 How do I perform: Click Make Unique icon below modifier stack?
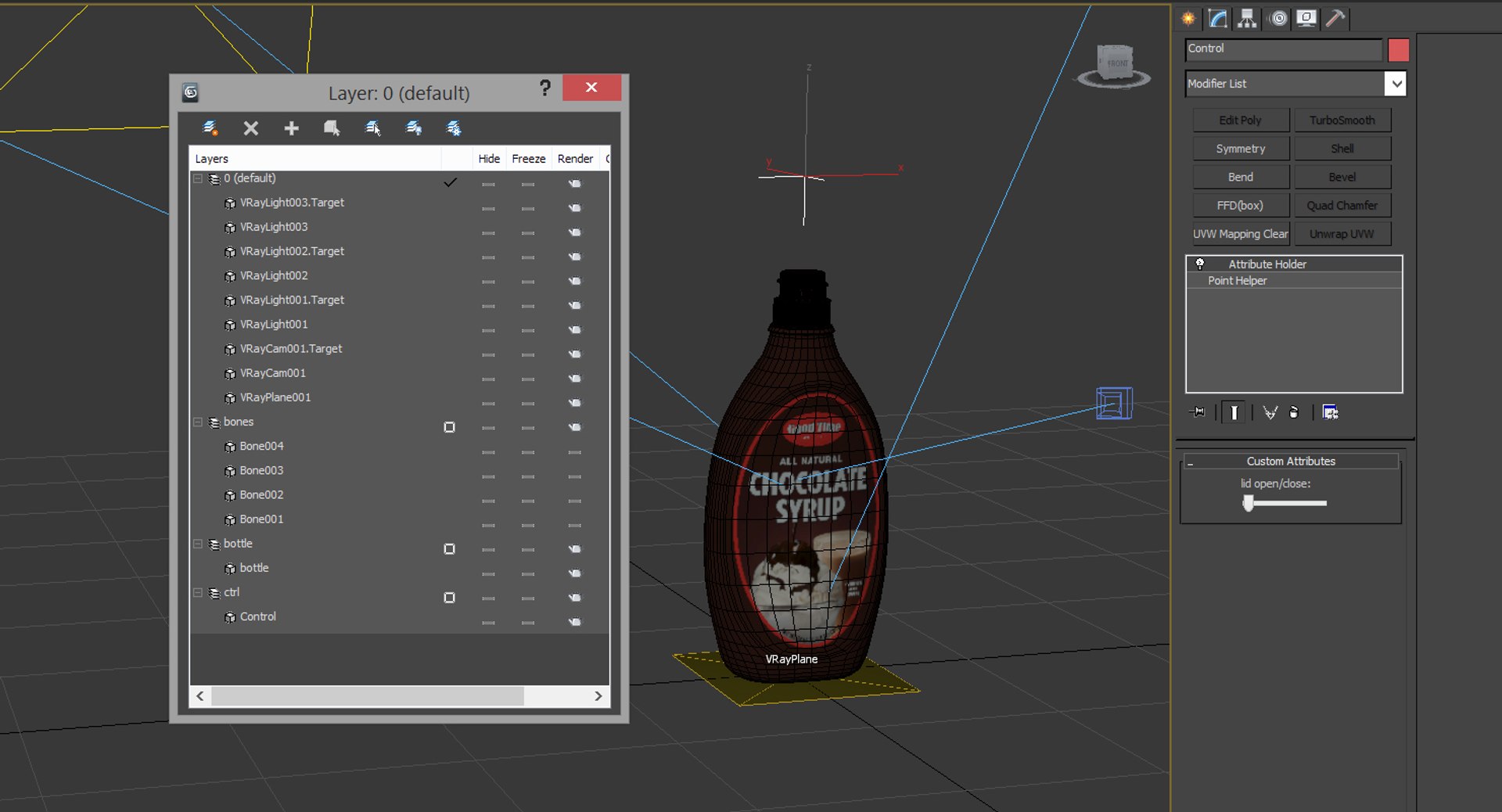coord(1270,412)
